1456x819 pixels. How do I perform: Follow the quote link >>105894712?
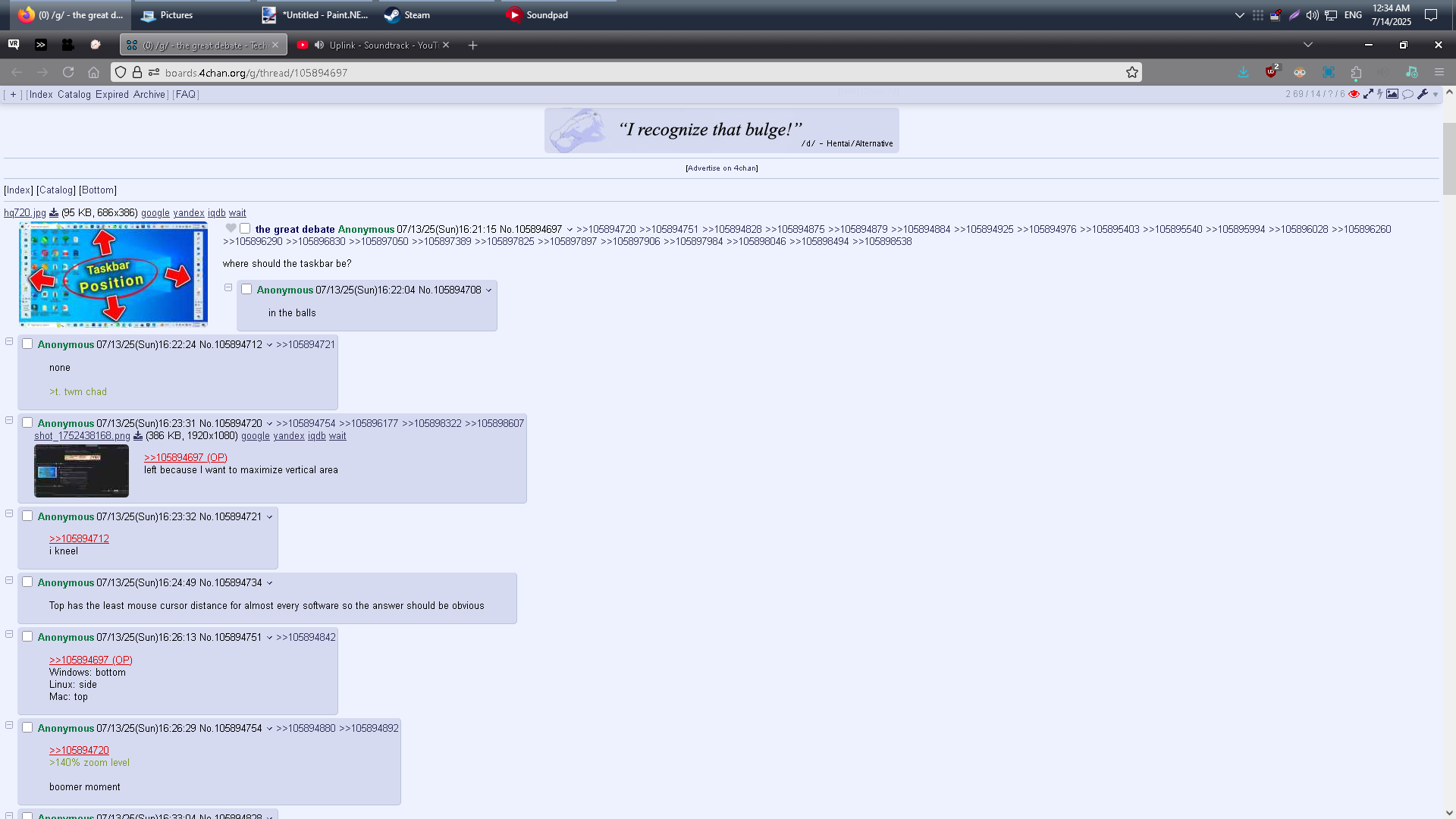click(79, 539)
